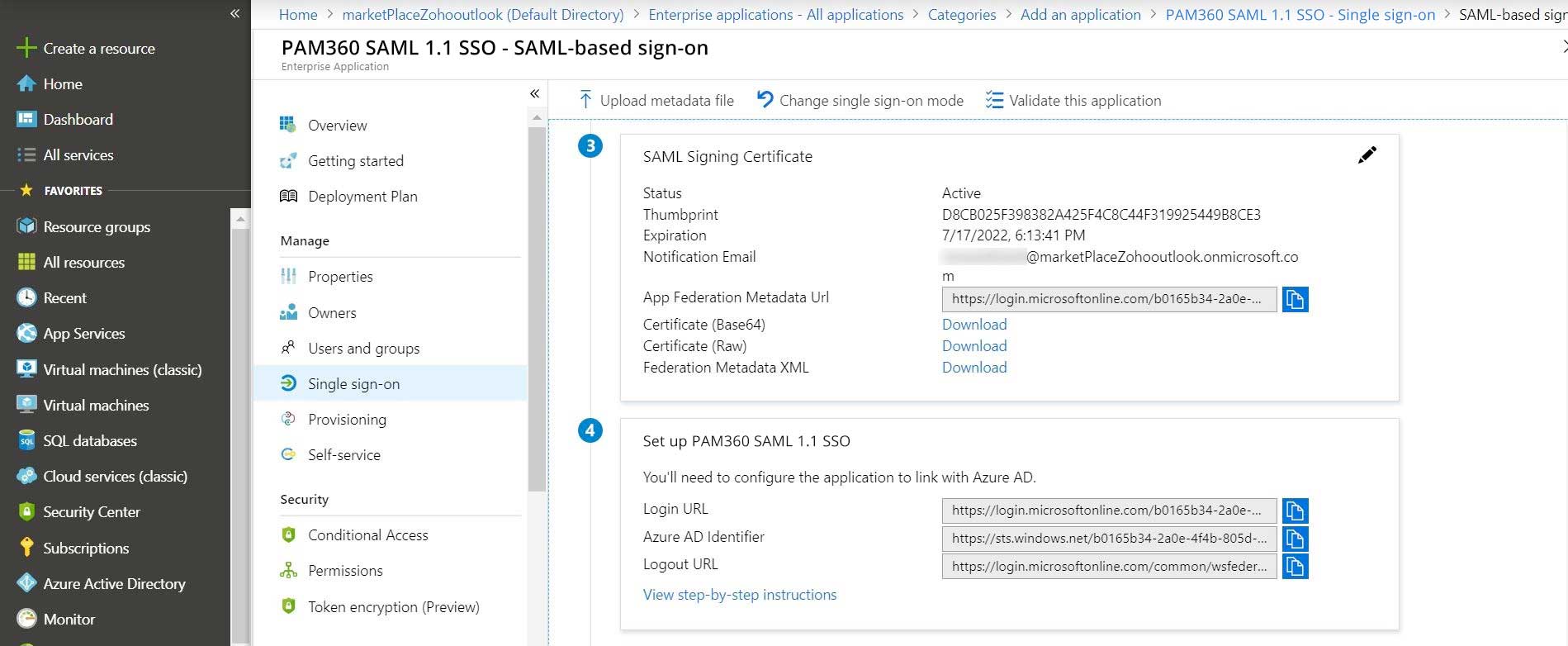Download the Certificate (Base64) file

[974, 325]
